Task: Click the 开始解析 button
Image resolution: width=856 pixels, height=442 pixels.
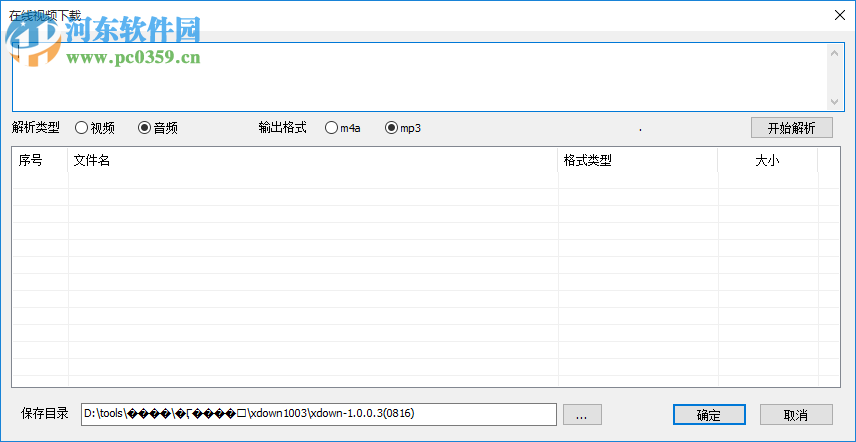Action: pyautogui.click(x=792, y=128)
